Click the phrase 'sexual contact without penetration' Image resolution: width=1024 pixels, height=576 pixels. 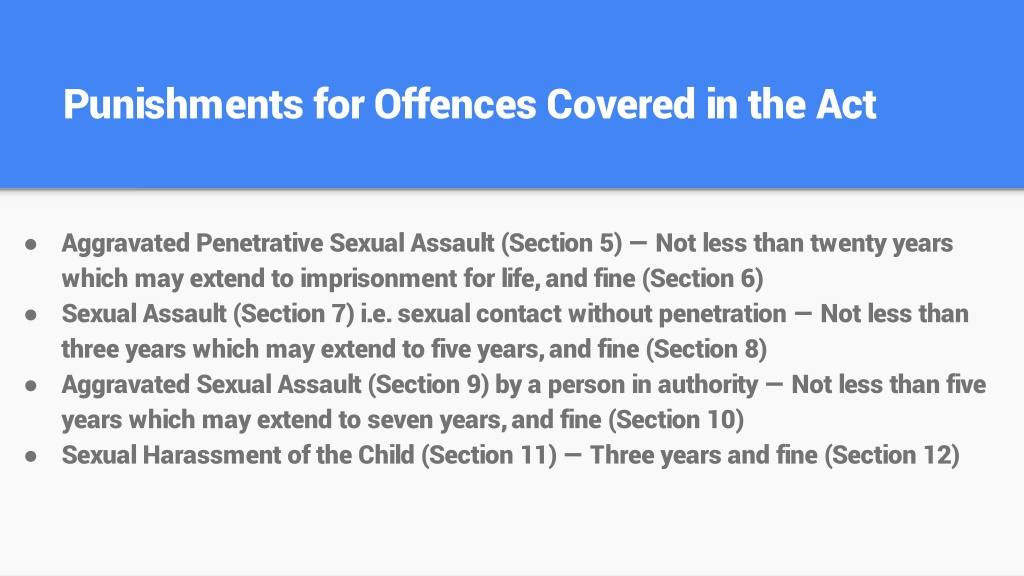pyautogui.click(x=592, y=313)
